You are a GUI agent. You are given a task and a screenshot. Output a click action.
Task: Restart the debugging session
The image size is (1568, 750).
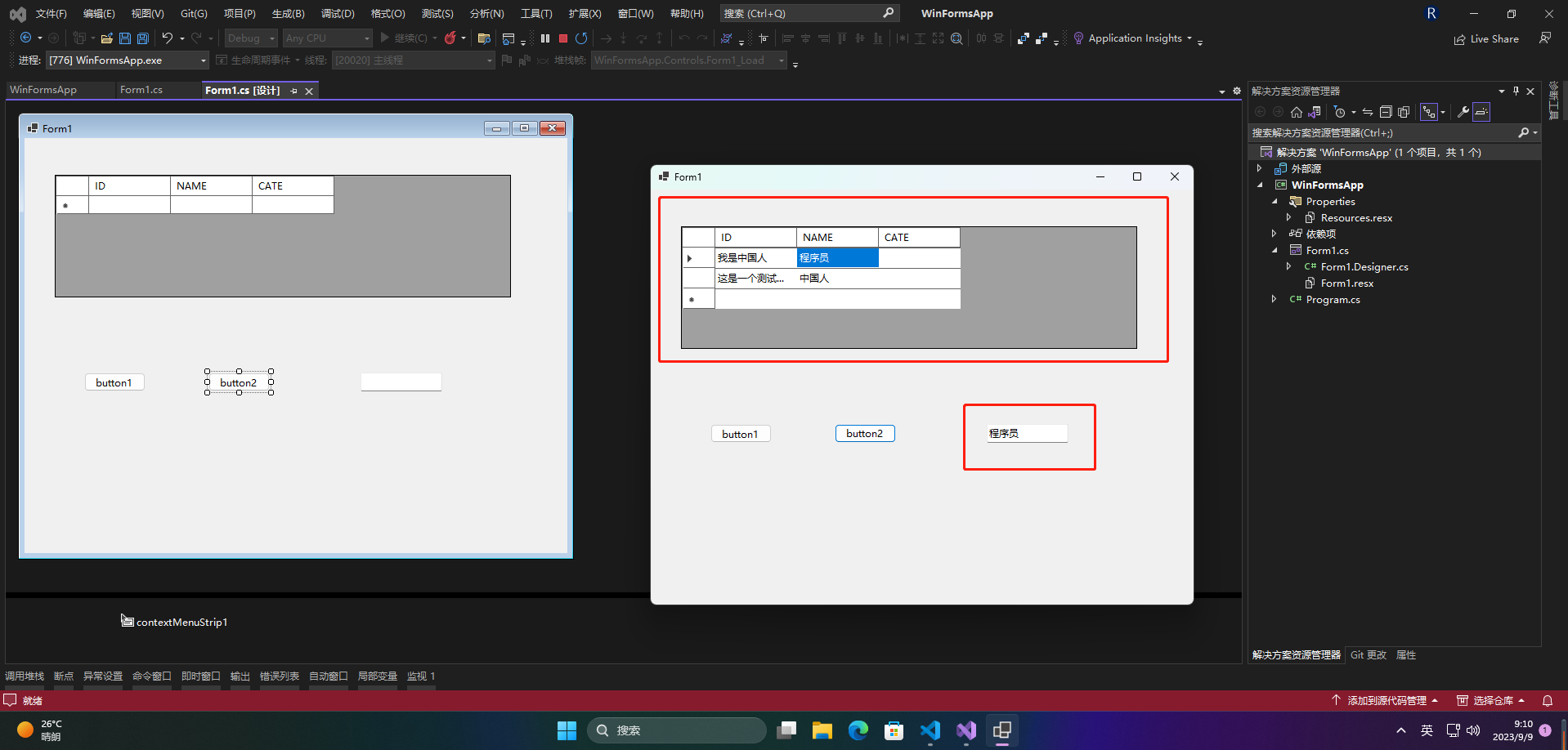[x=581, y=38]
